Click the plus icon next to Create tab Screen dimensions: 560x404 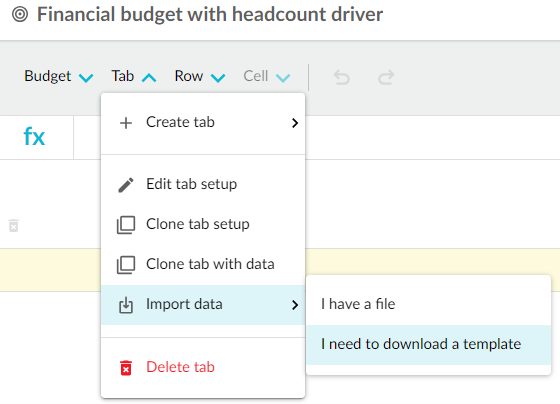tap(126, 123)
